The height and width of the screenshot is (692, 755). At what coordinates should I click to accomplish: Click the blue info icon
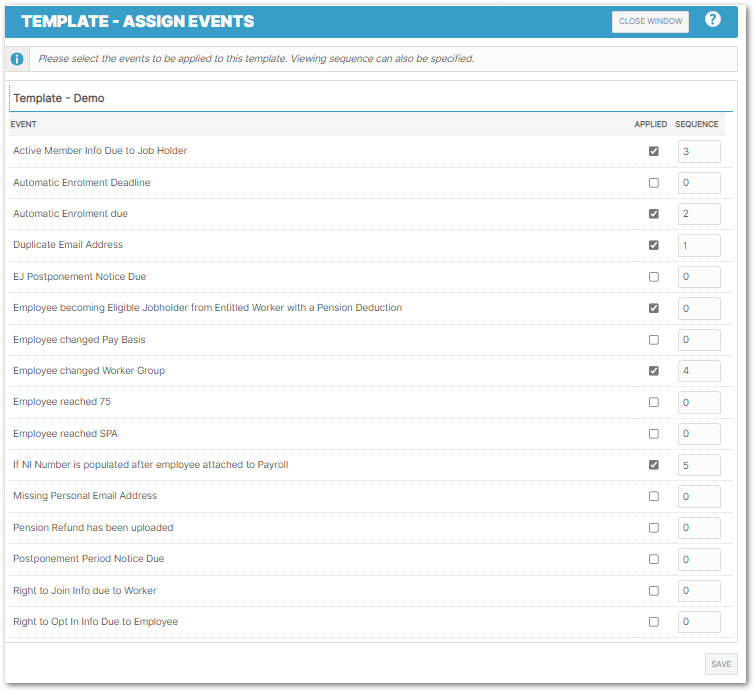pos(17,59)
